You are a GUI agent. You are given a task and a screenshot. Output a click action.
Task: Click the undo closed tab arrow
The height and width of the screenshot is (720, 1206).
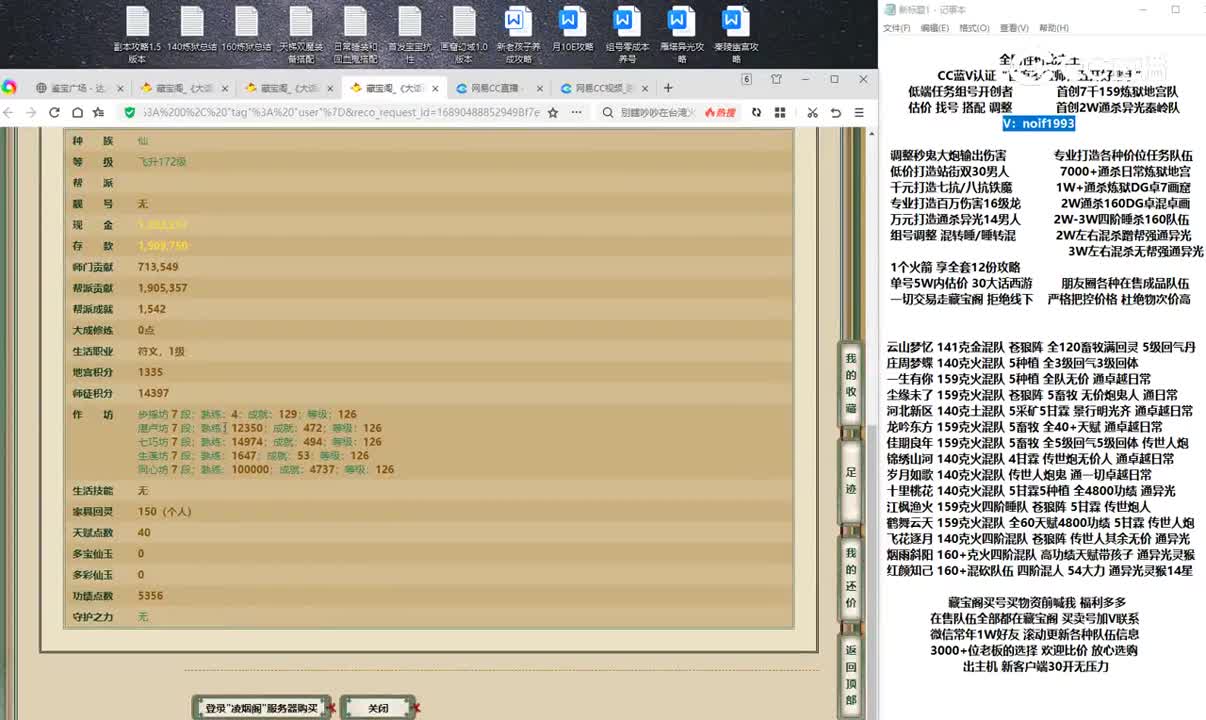coord(836,113)
